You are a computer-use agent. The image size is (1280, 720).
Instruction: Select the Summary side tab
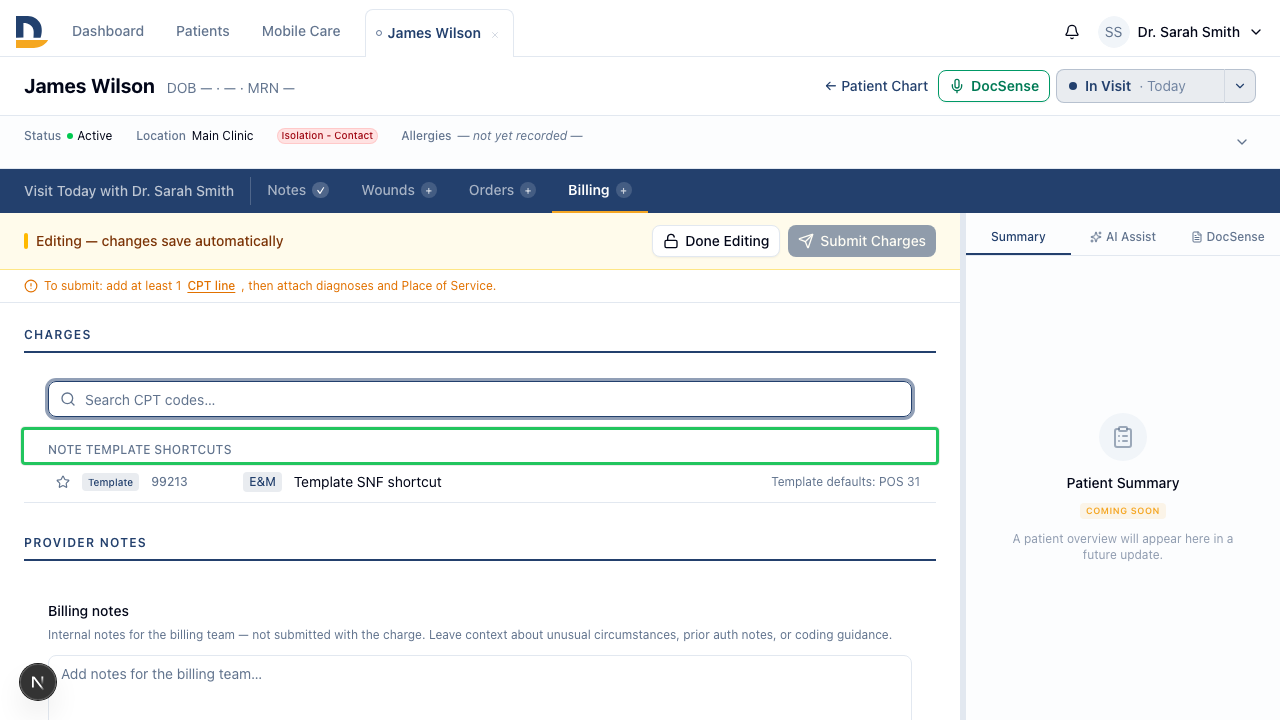1018,237
